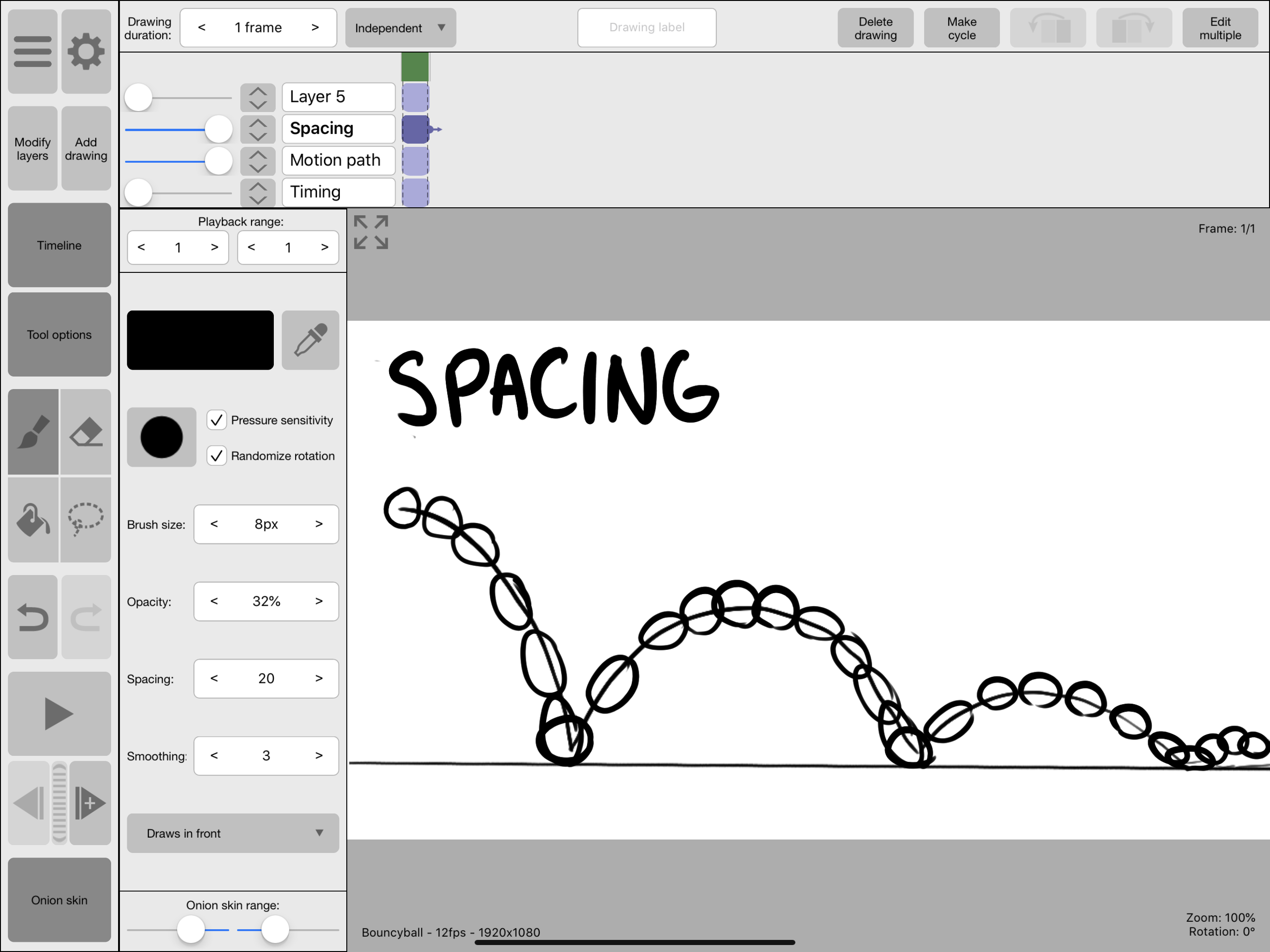The height and width of the screenshot is (952, 1270).
Task: Open the hamburger main menu
Action: coord(33,52)
